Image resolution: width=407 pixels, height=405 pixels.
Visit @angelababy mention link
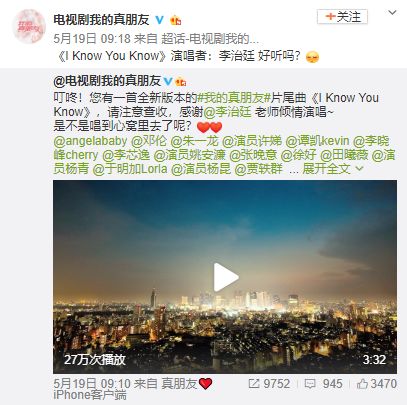point(90,141)
